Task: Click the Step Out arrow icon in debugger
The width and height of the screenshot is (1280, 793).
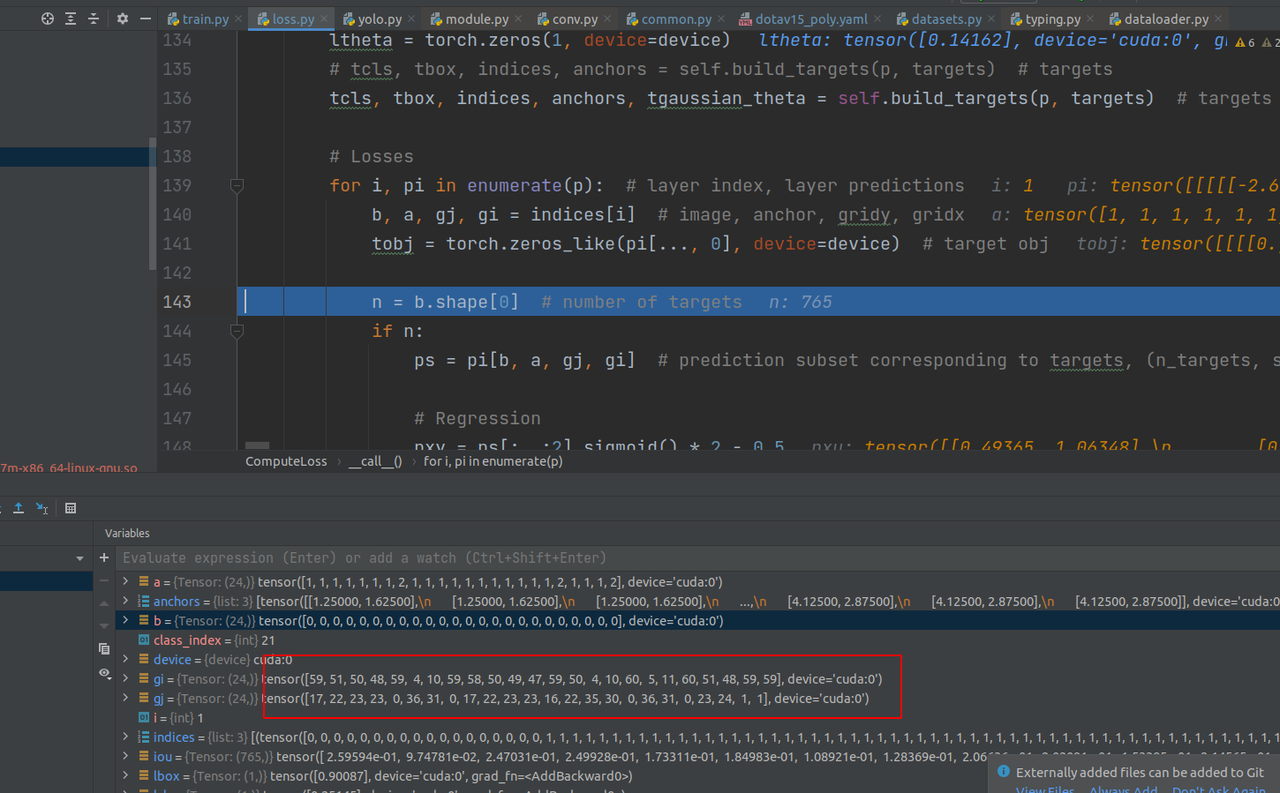Action: click(x=18, y=508)
